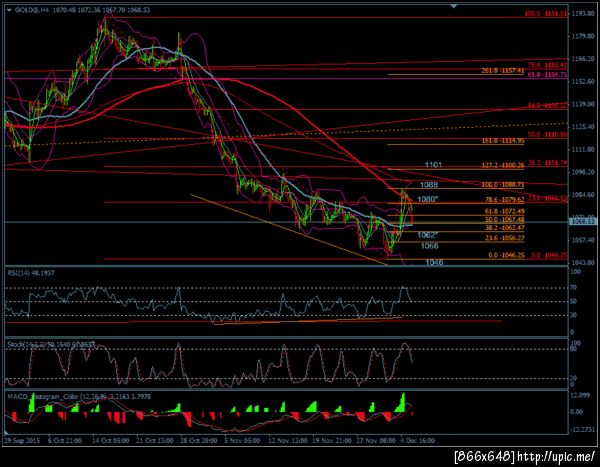Click the 27 Nov 08:00 time axis label
Image resolution: width=600 pixels, height=467 pixels.
(376, 441)
